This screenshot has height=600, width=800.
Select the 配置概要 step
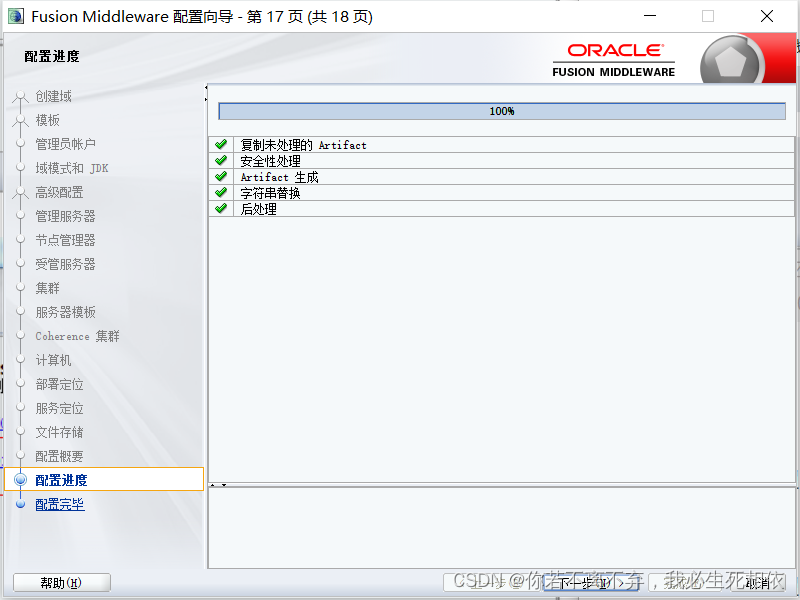(59, 456)
